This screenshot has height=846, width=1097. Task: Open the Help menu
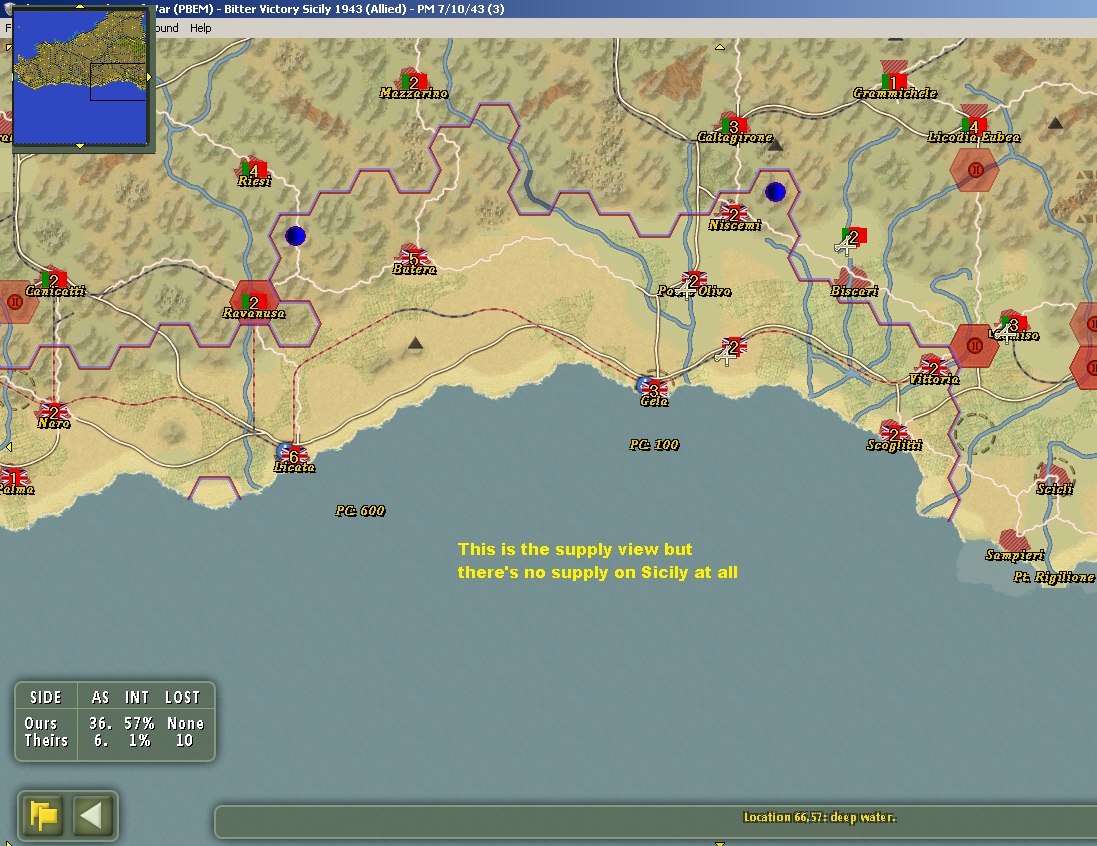200,28
